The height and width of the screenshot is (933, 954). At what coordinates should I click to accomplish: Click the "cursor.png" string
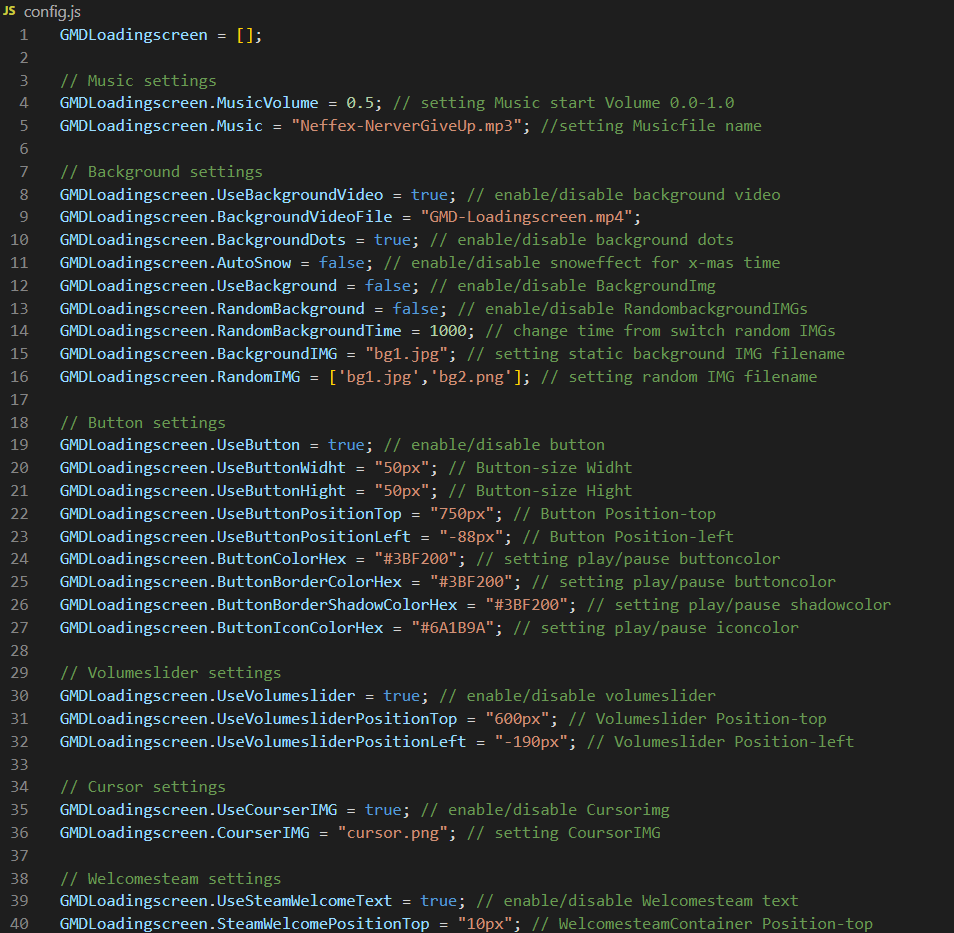(x=392, y=833)
